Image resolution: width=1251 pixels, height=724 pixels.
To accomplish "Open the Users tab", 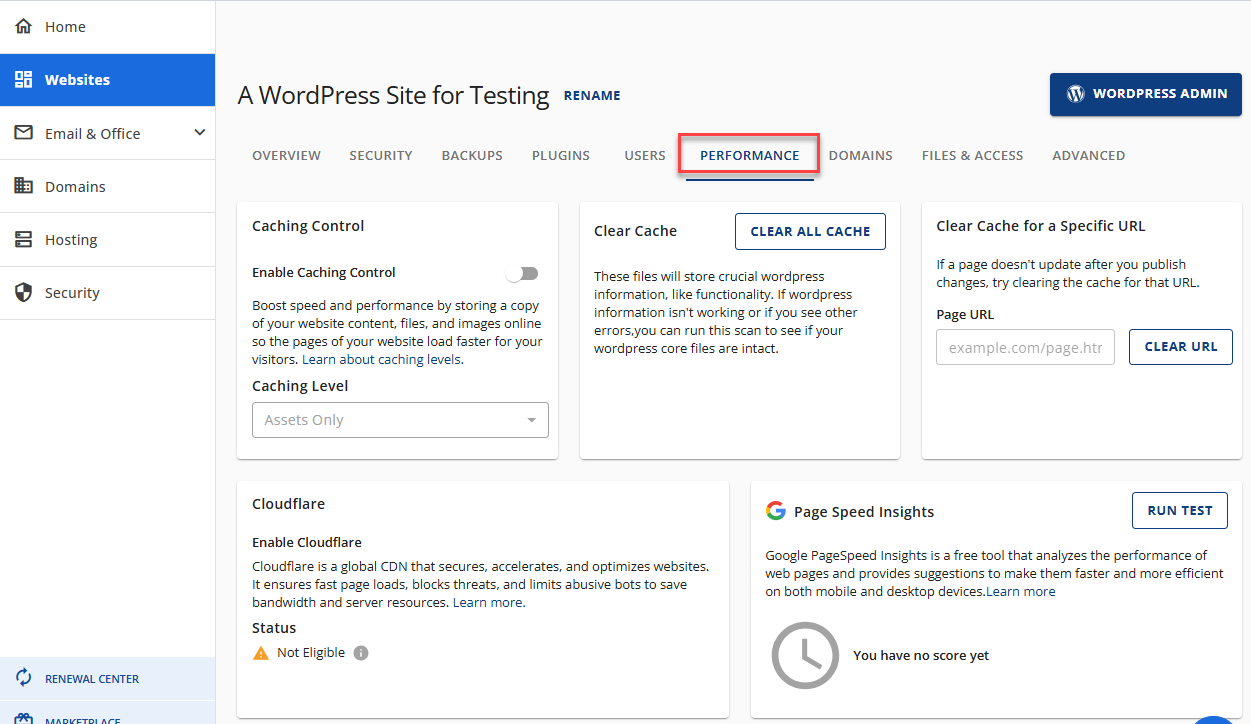I will click(645, 155).
